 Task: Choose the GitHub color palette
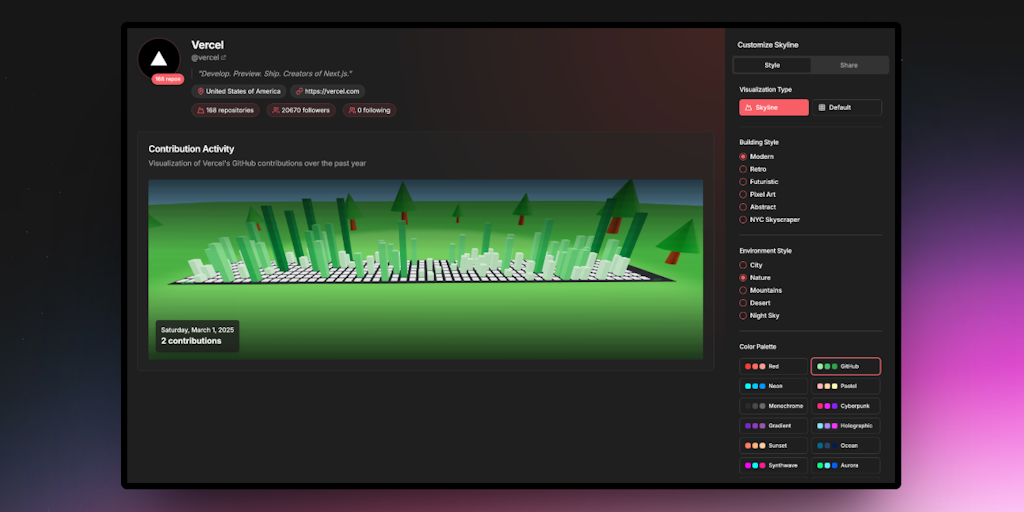pyautogui.click(x=846, y=366)
